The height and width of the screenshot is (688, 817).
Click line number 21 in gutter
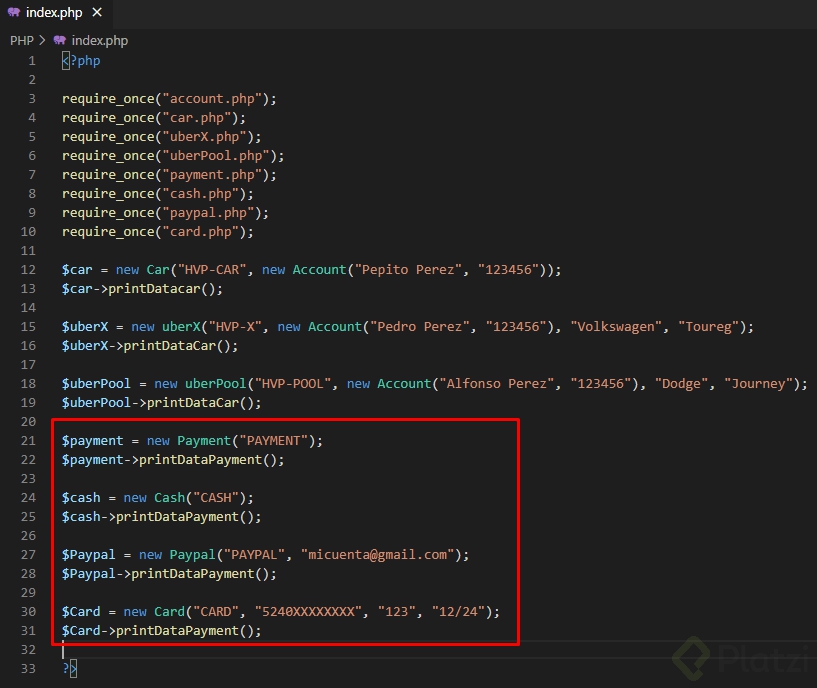pyautogui.click(x=28, y=441)
